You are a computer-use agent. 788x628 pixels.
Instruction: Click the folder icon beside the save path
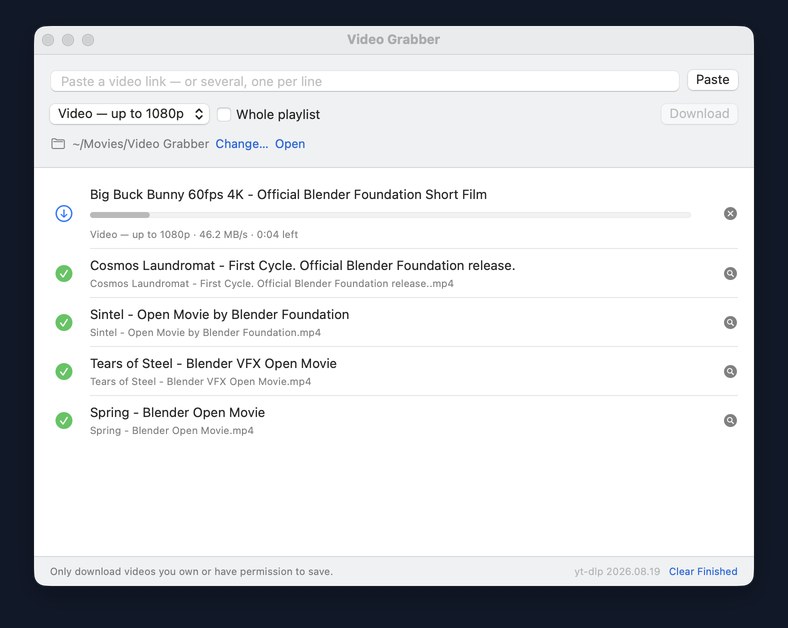coord(58,144)
